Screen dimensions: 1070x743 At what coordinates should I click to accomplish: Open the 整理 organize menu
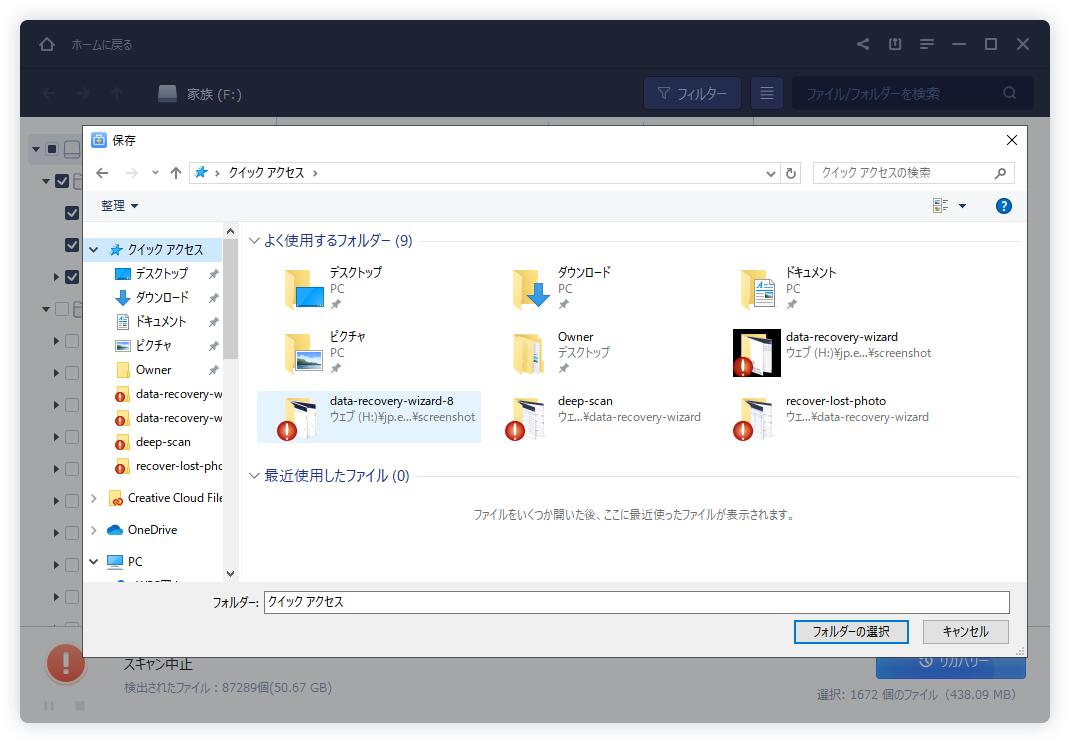pos(119,206)
